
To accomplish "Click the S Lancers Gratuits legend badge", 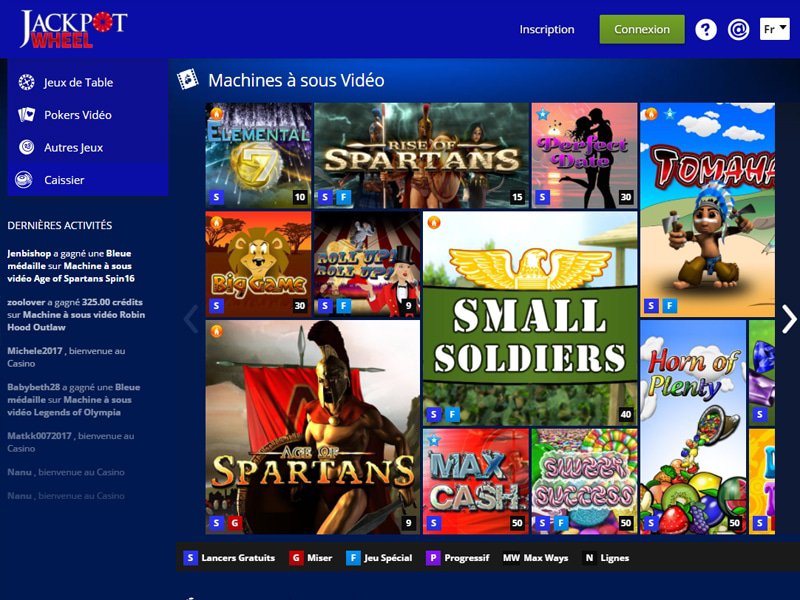I will (190, 558).
